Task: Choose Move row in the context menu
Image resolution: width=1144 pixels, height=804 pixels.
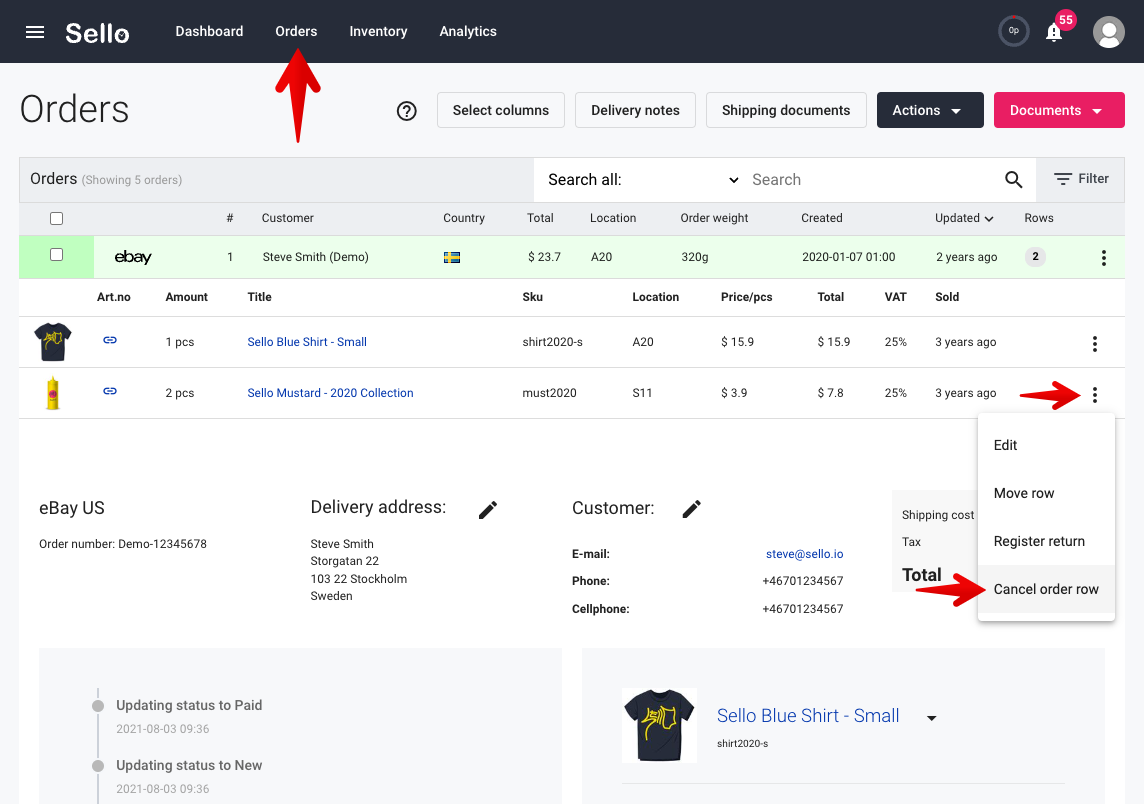Action: pos(1046,493)
